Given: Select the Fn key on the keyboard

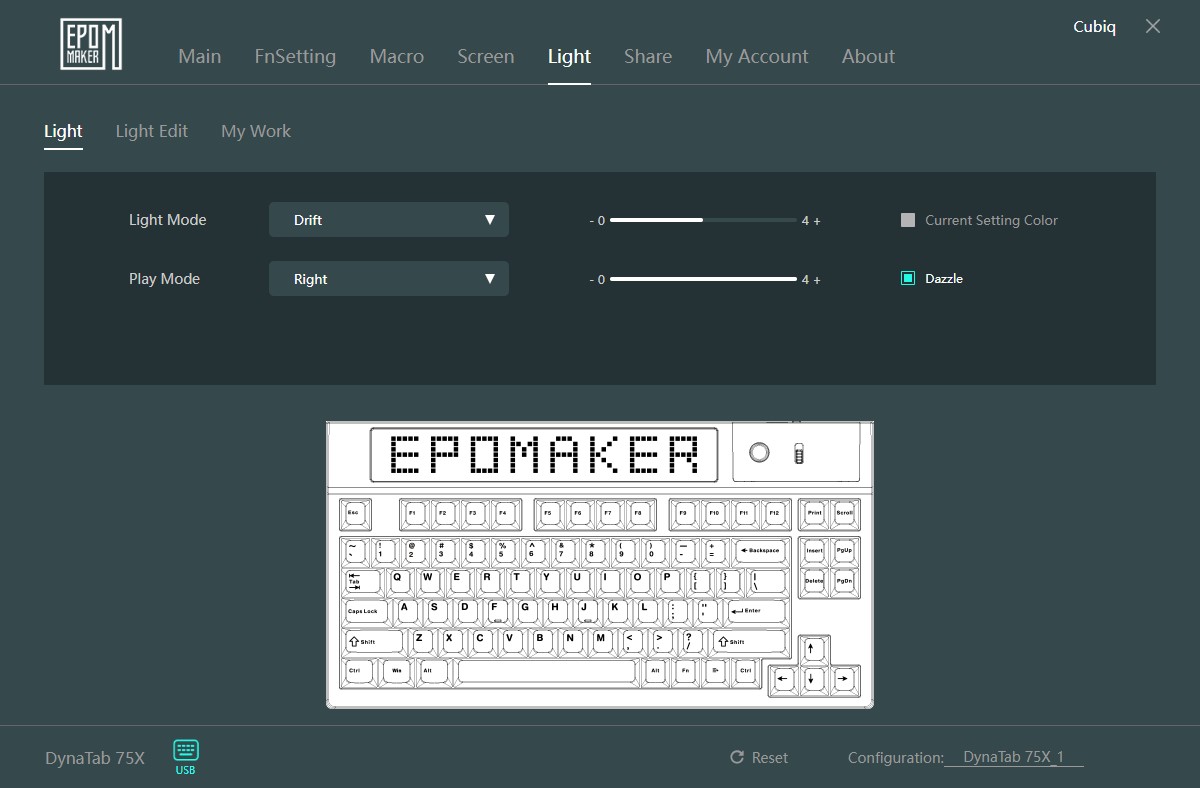Looking at the screenshot, I should coord(685,671).
